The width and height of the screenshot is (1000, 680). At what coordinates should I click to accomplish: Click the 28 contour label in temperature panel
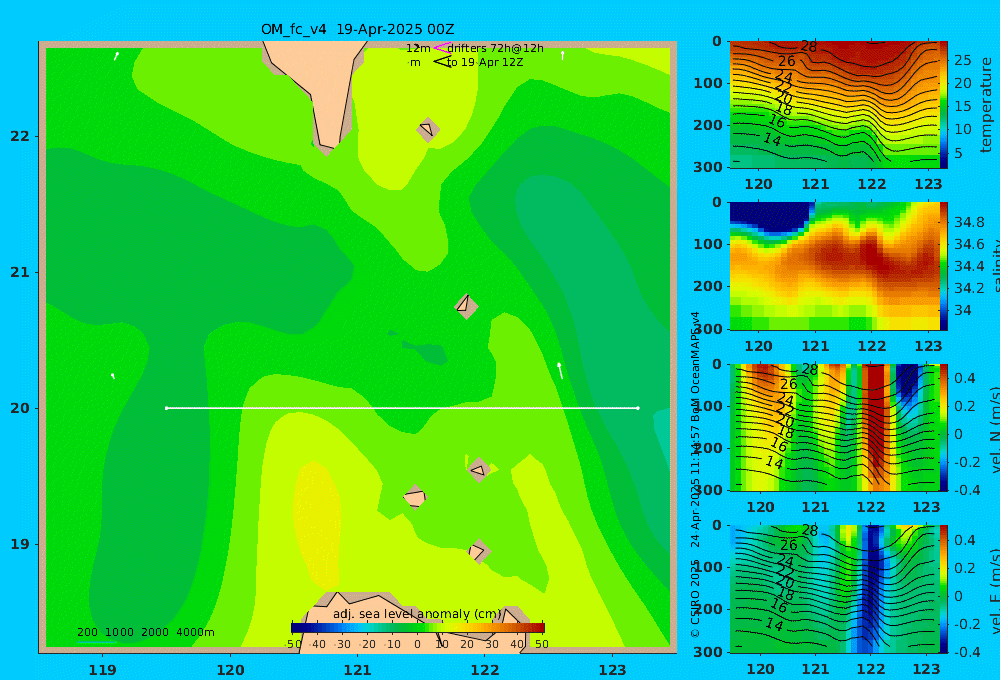[808, 46]
